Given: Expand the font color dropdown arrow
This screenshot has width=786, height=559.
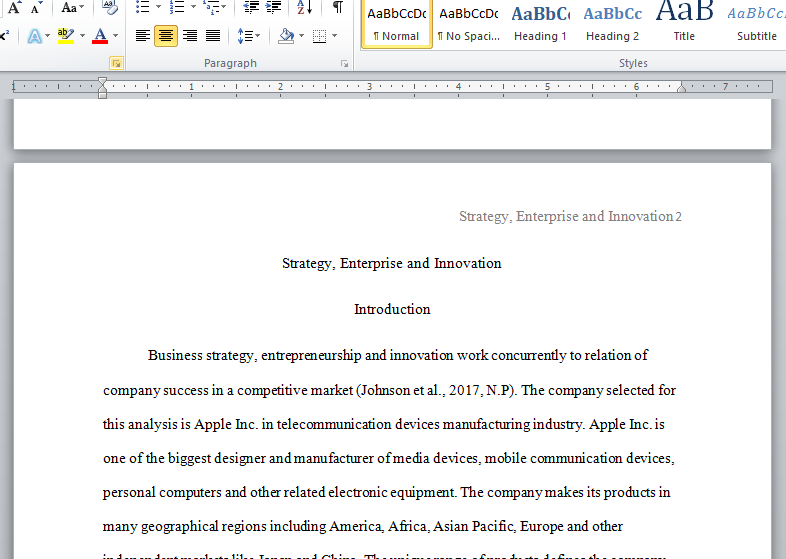Looking at the screenshot, I should pyautogui.click(x=115, y=36).
